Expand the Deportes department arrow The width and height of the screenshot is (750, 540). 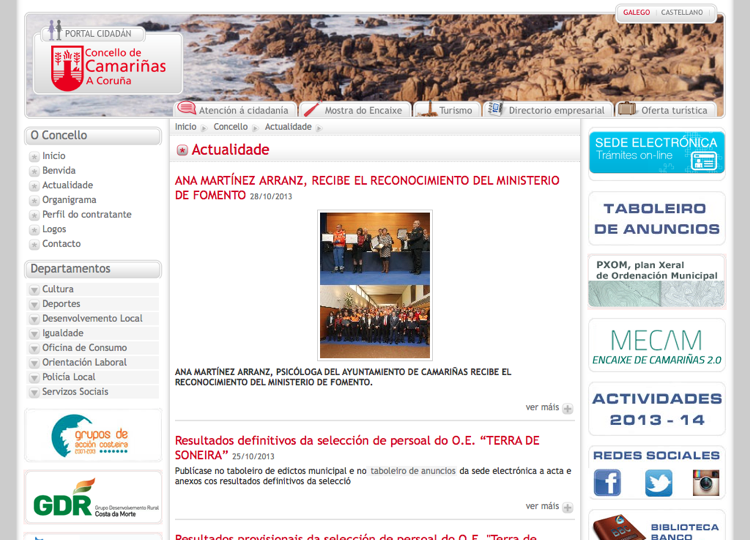click(x=34, y=305)
